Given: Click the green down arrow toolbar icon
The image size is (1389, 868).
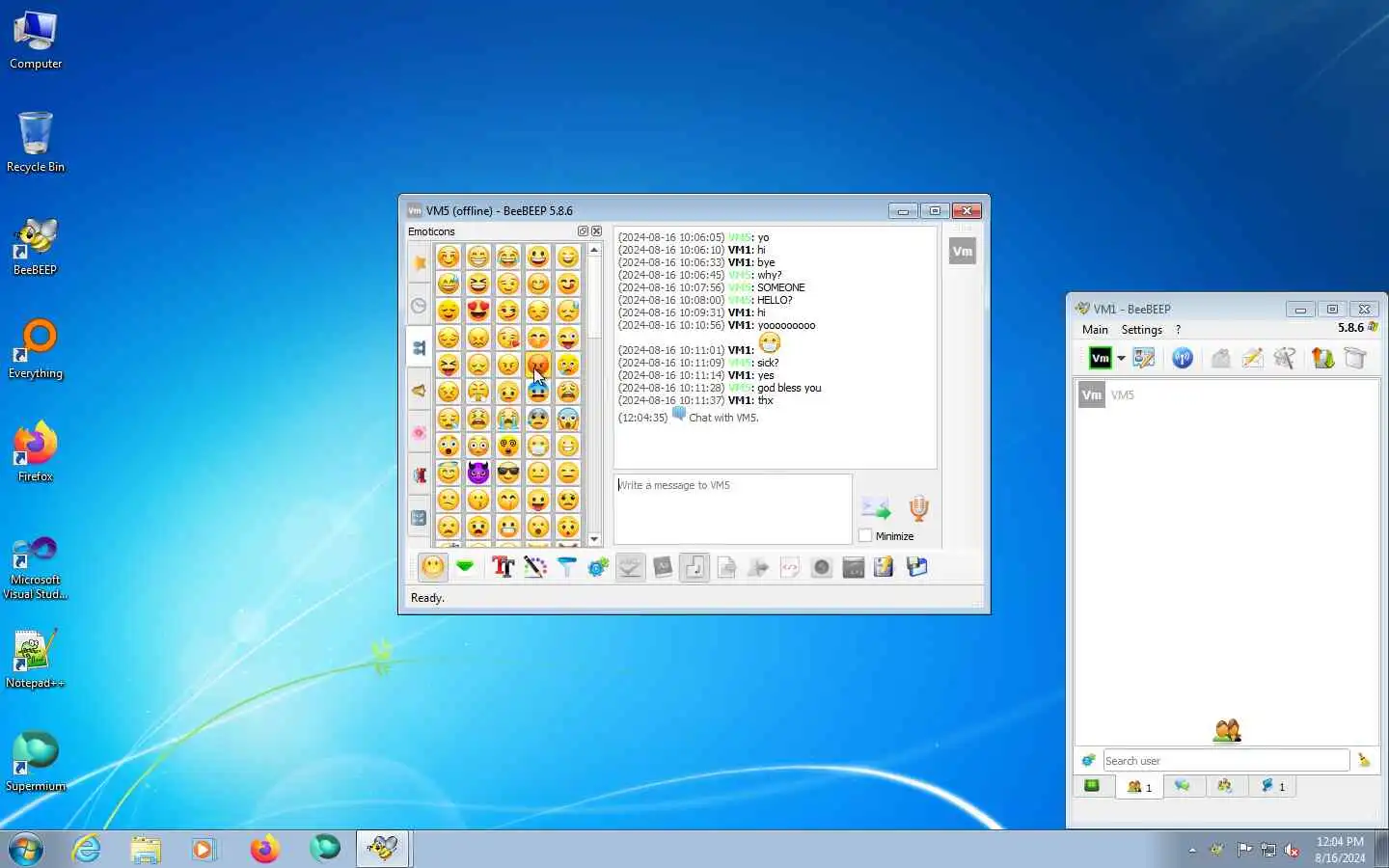Looking at the screenshot, I should coord(465,567).
